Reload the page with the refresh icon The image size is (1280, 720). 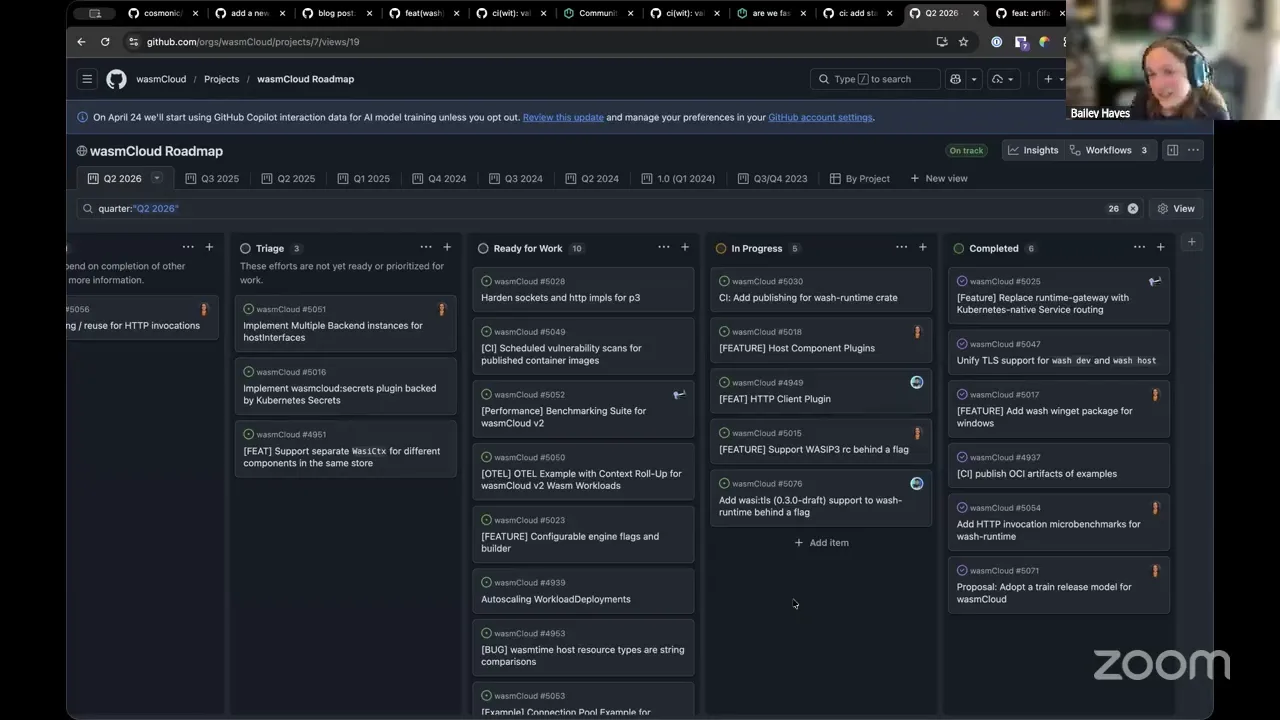click(x=105, y=42)
